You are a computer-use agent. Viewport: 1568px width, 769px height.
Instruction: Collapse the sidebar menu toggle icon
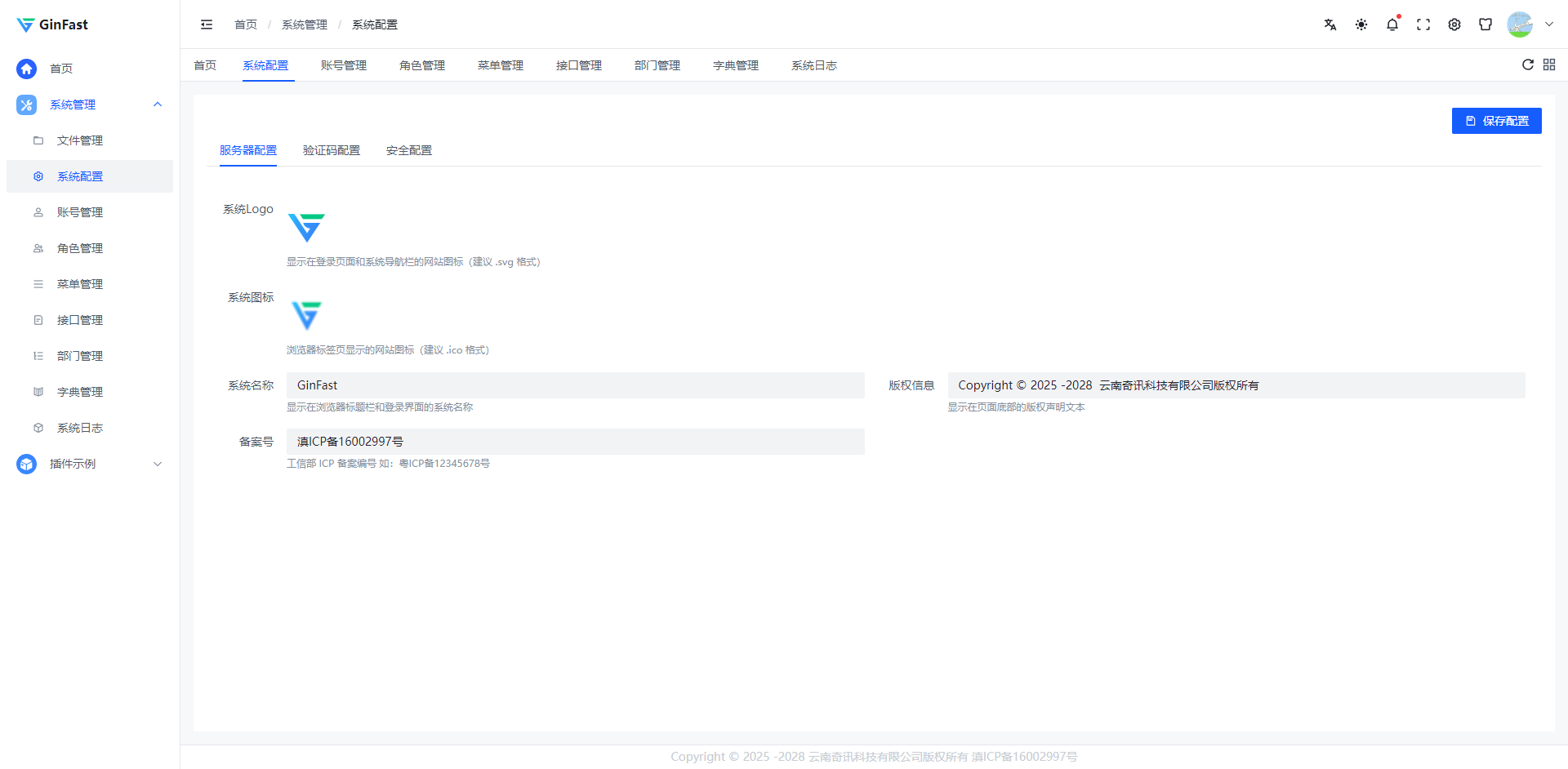click(207, 24)
